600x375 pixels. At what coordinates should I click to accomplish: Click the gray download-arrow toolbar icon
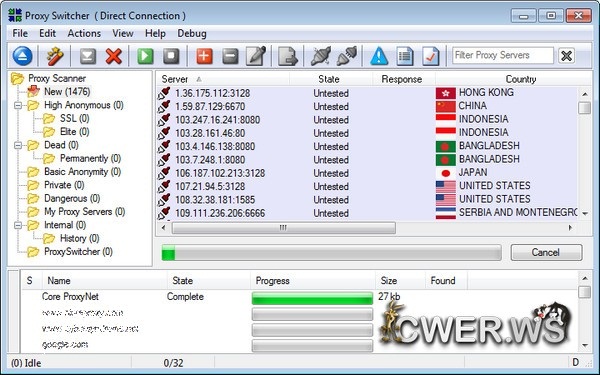click(x=88, y=56)
